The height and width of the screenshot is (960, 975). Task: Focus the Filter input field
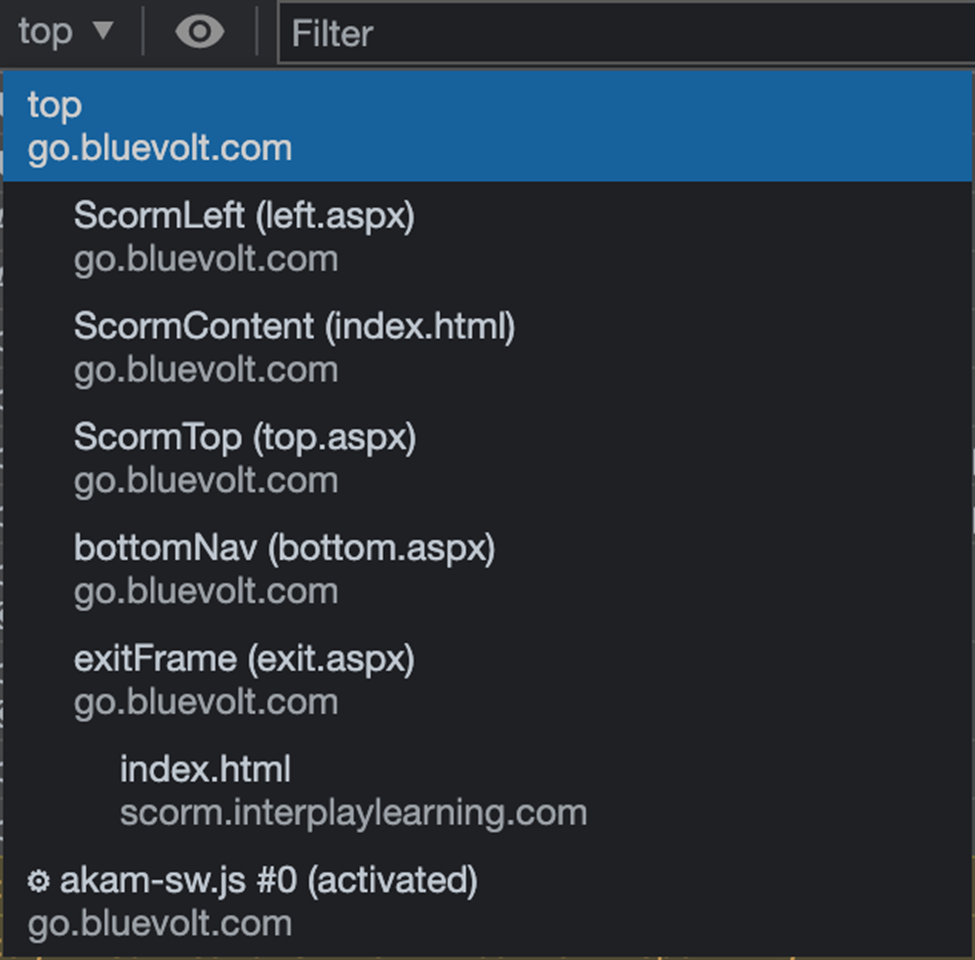point(620,34)
